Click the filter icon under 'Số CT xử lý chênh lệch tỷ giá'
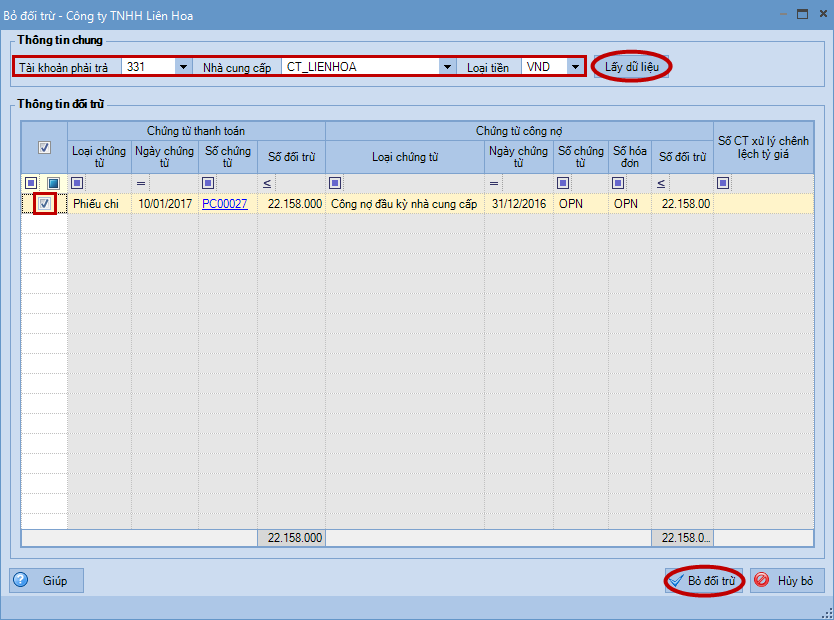834x620 pixels. point(723,183)
